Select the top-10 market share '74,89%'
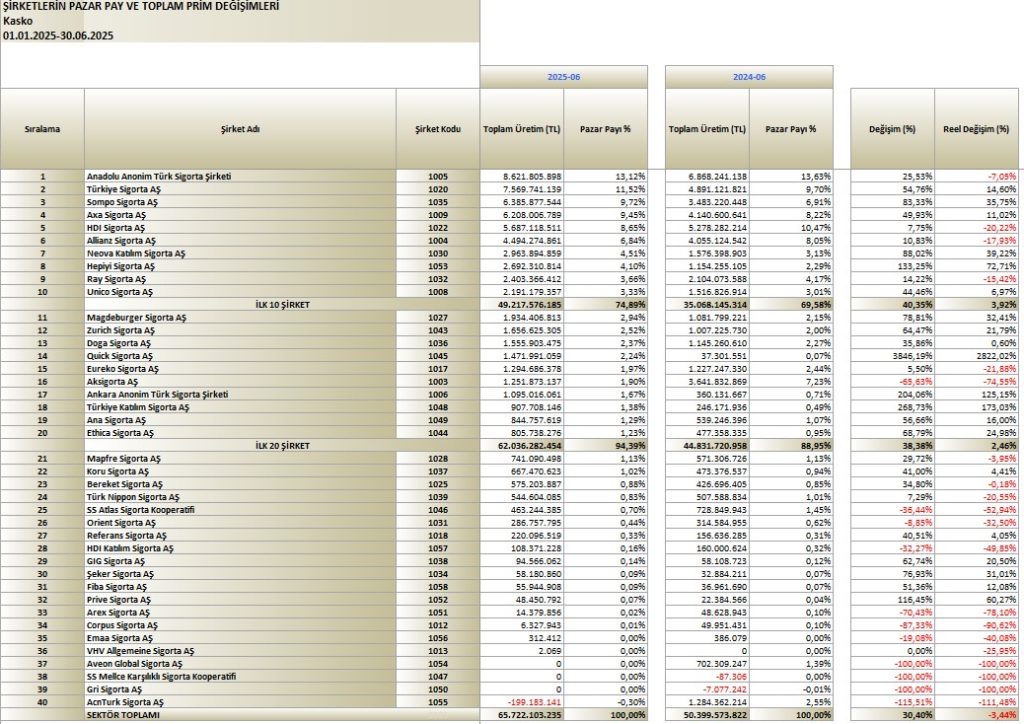1024x724 pixels. pyautogui.click(x=628, y=305)
